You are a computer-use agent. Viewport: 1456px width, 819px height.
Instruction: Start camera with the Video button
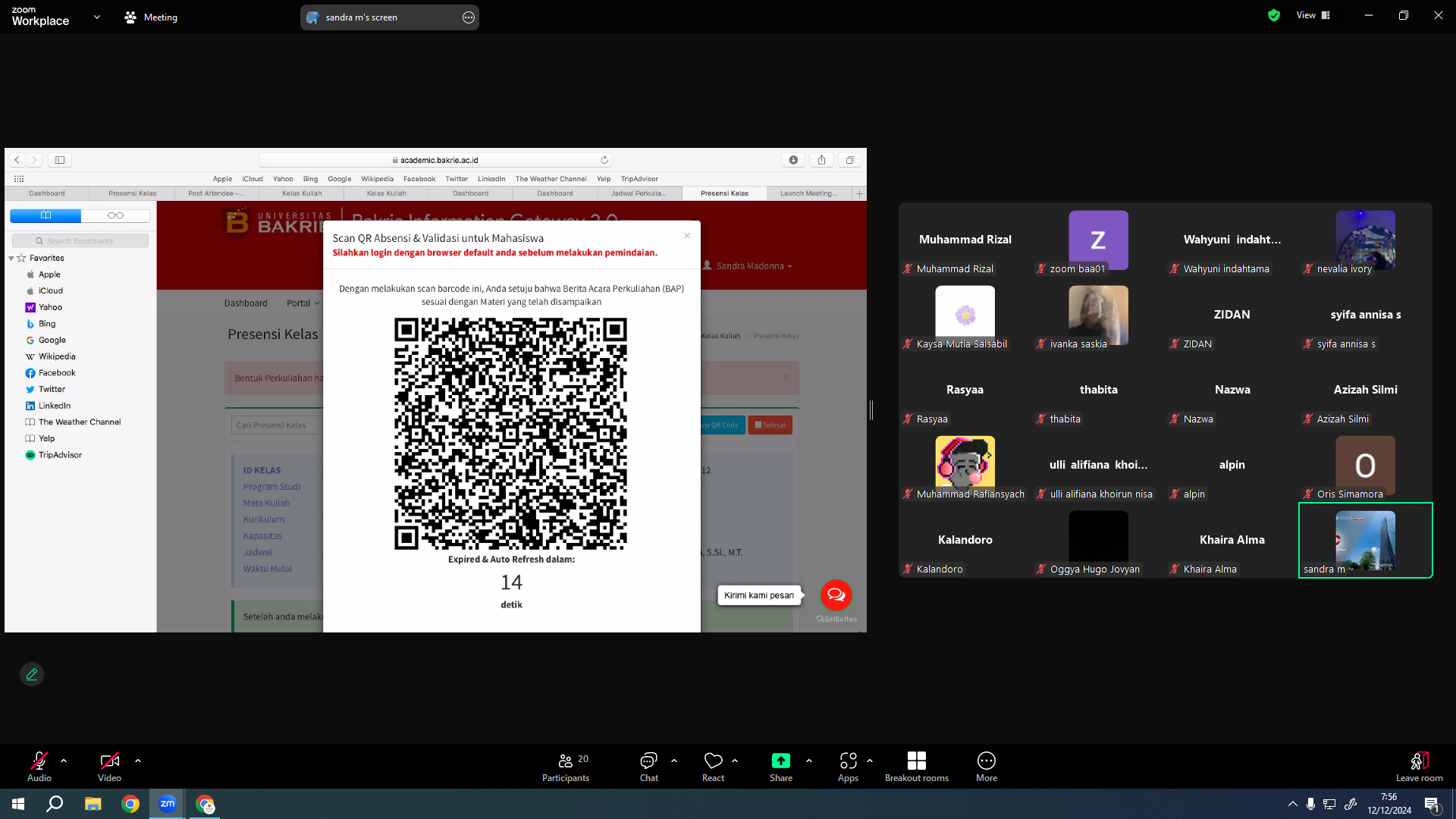click(109, 766)
